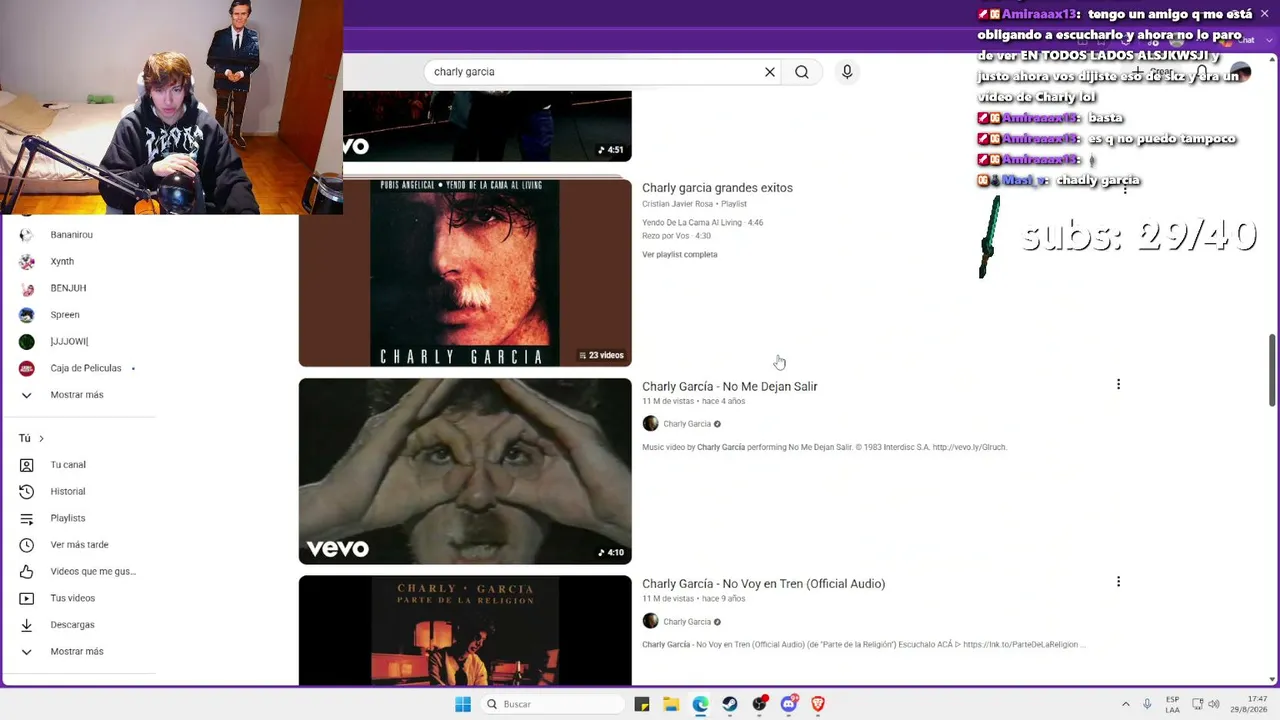Click the Ver más tarde clock icon
Image resolution: width=1280 pixels, height=720 pixels.
tap(27, 545)
